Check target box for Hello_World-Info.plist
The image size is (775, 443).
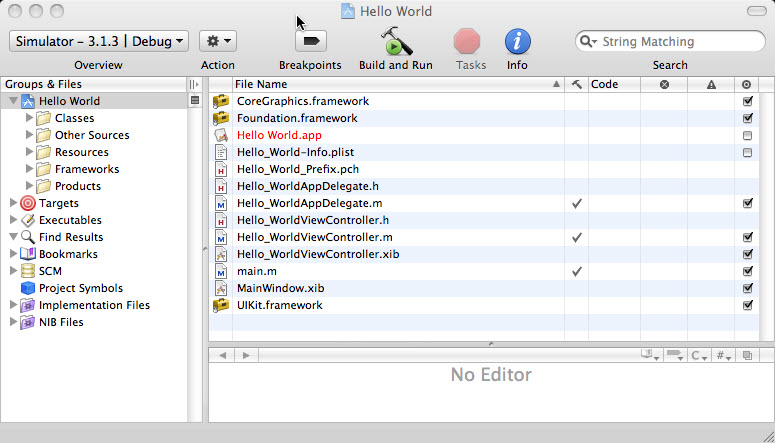[747, 152]
